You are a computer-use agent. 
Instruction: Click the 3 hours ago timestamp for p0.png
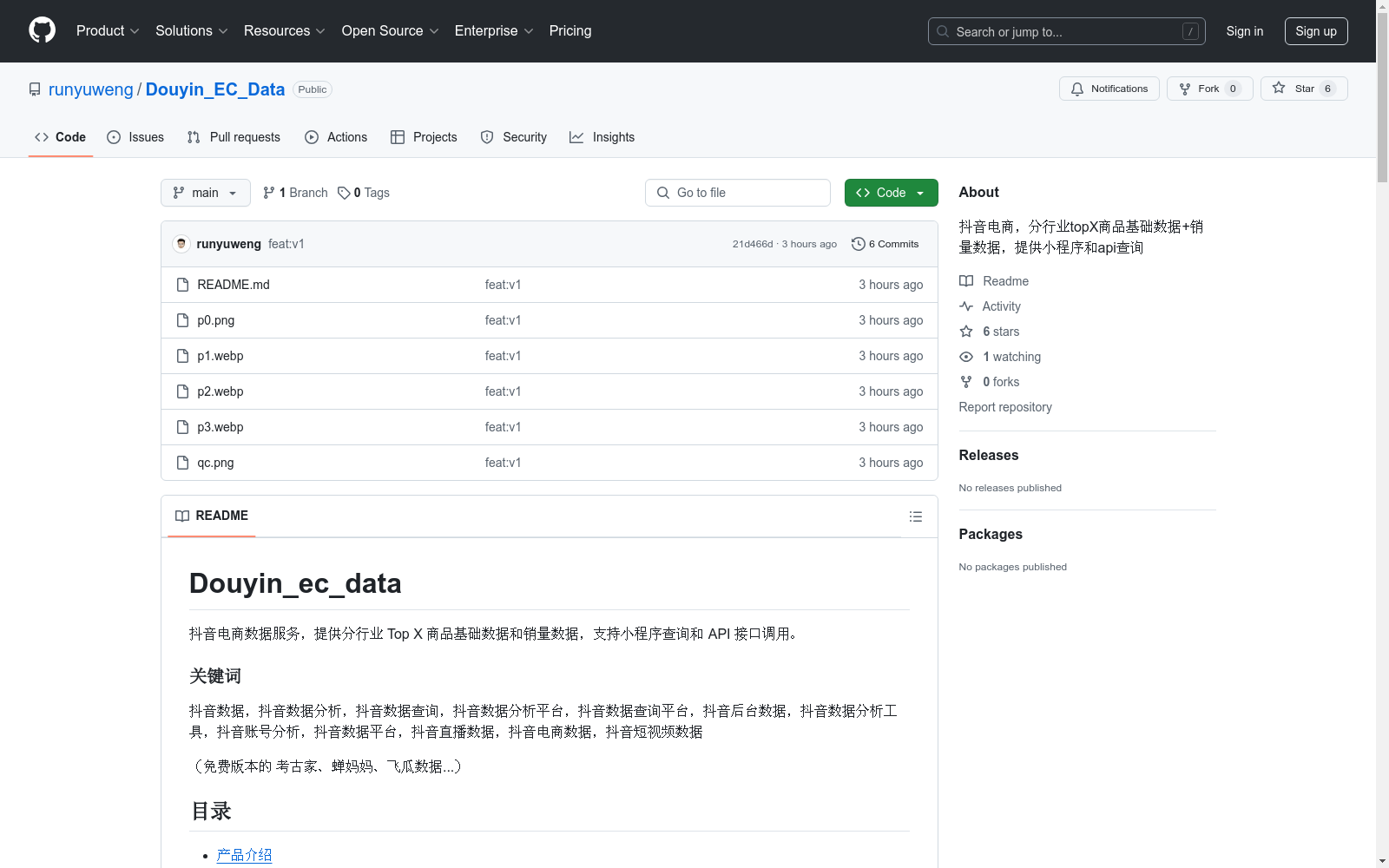pos(891,320)
